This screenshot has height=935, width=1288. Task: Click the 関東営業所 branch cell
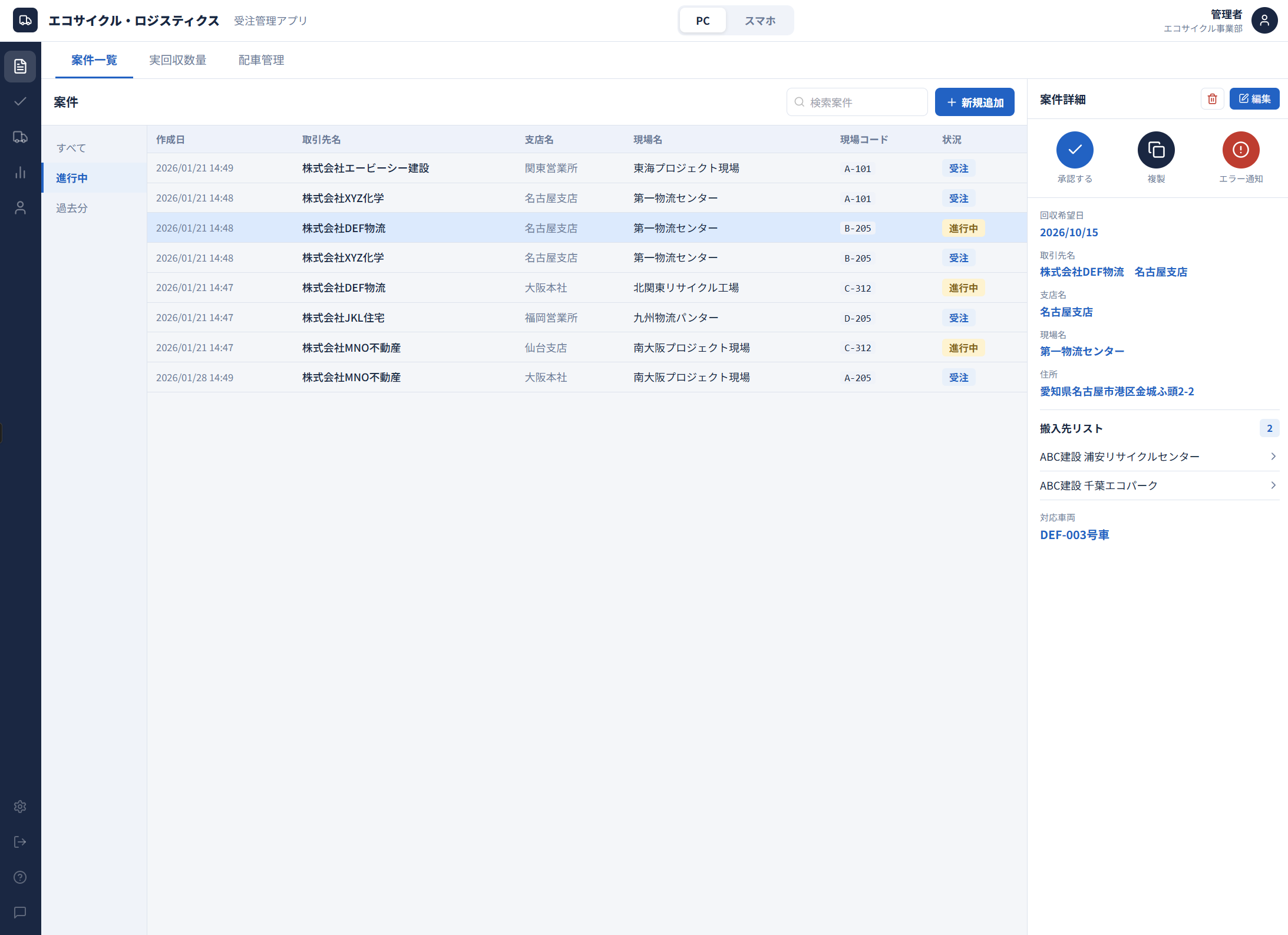click(x=551, y=168)
